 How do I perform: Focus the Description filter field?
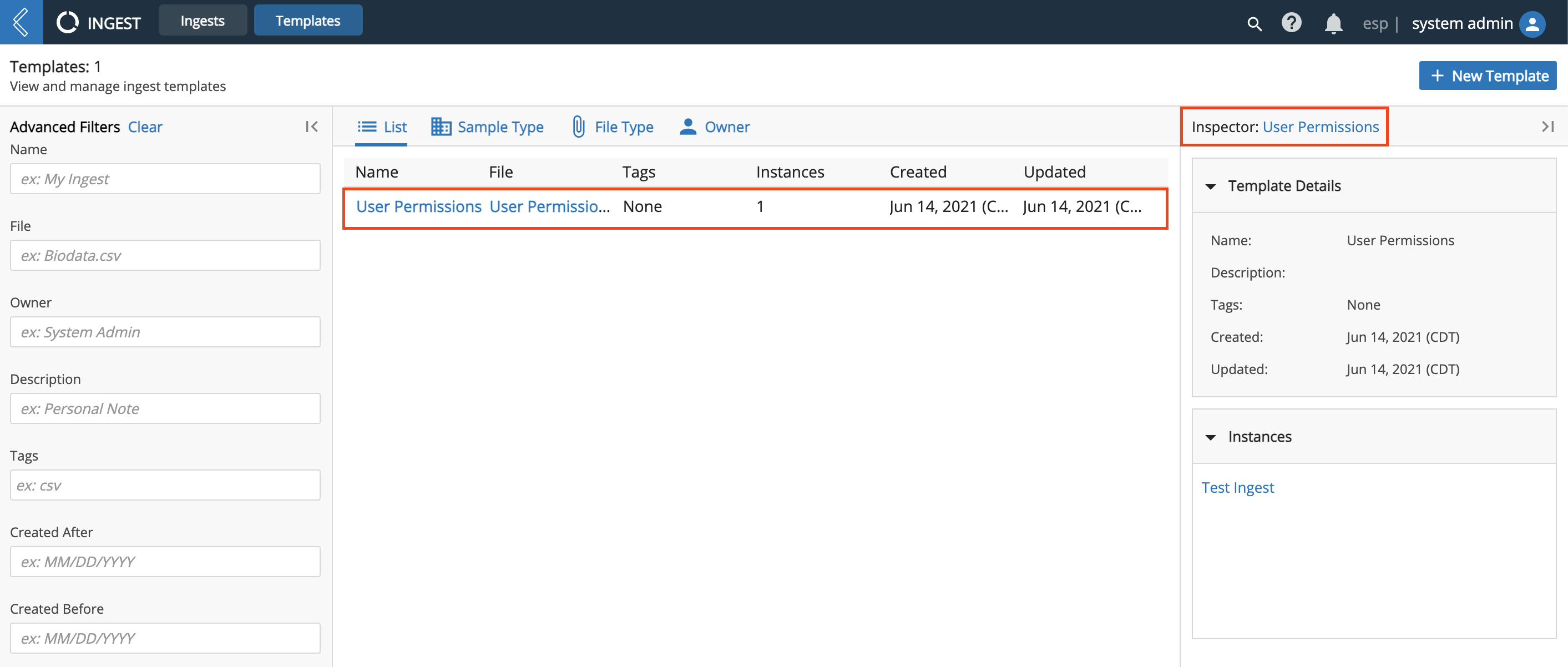click(165, 409)
